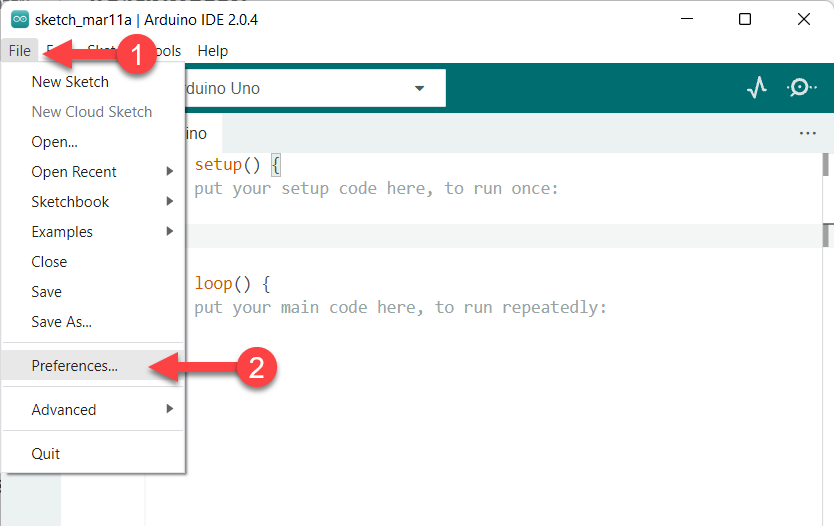Close the Arduino IDE window
The width and height of the screenshot is (834, 526).
click(804, 19)
